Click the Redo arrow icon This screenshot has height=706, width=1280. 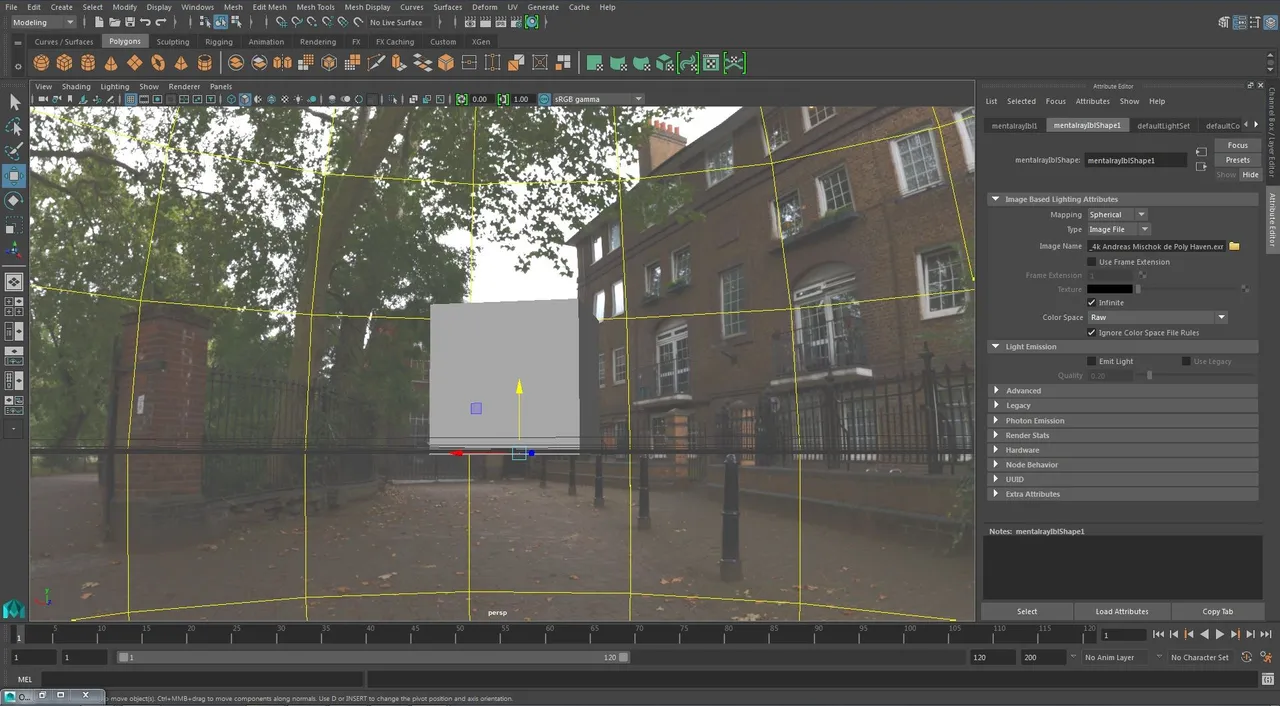161,22
